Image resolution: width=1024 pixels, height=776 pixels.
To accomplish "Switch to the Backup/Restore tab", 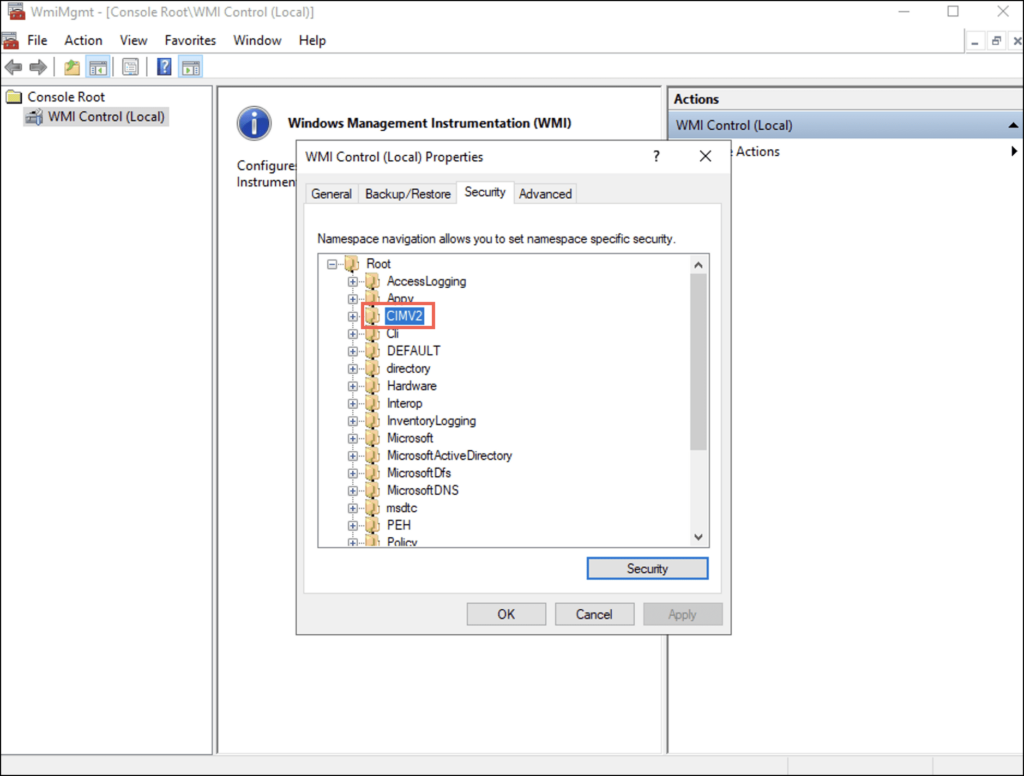I will tap(407, 193).
